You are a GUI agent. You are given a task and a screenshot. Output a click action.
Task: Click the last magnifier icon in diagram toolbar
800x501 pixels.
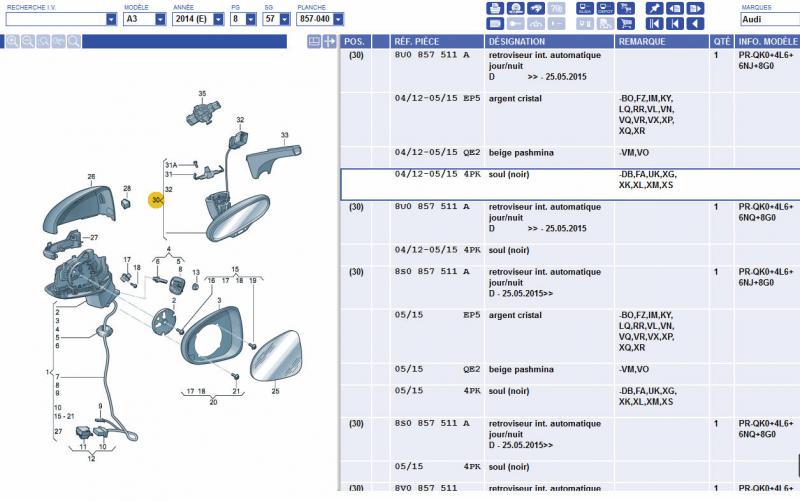pyautogui.click(x=73, y=41)
